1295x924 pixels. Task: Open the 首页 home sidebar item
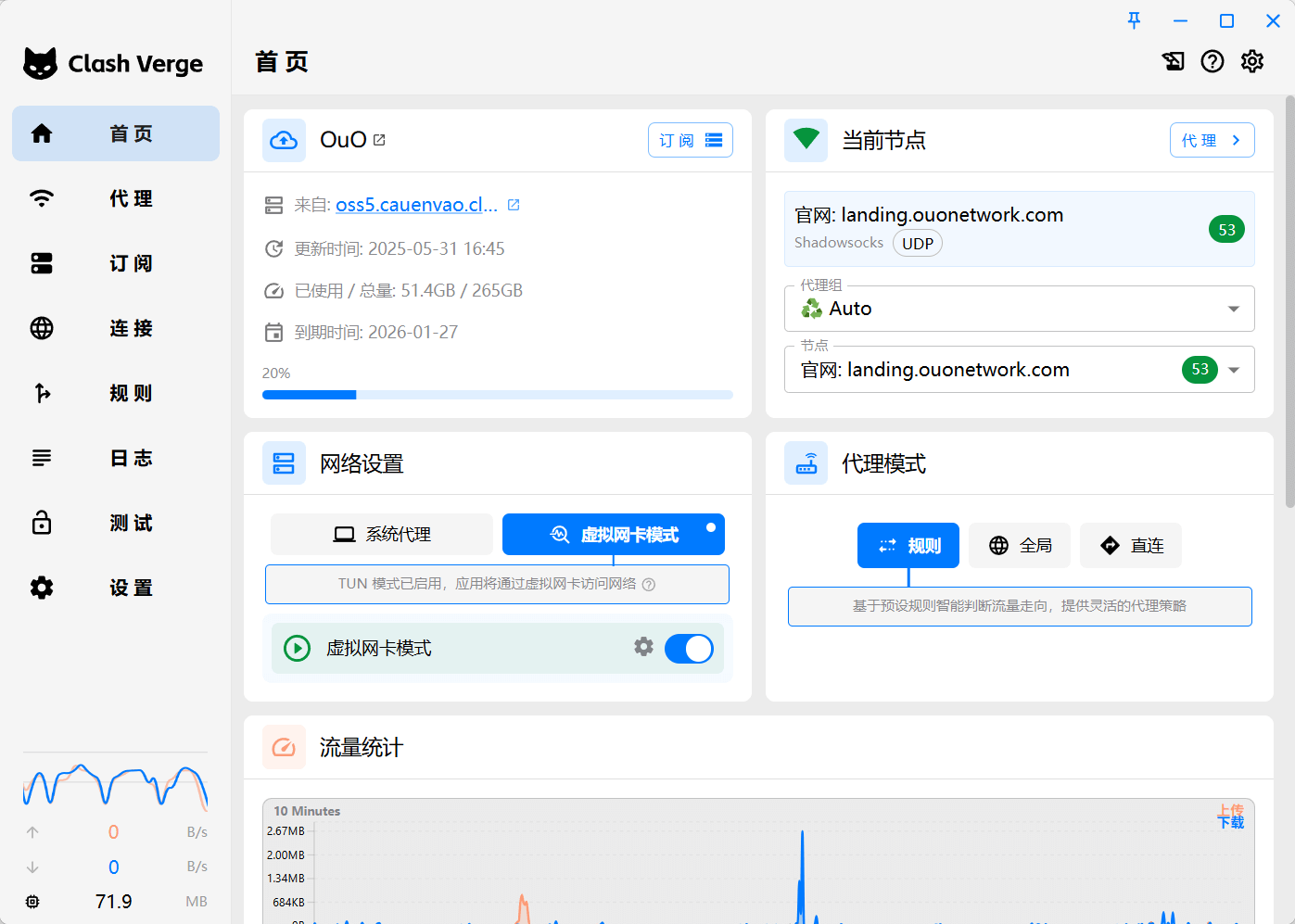116,133
